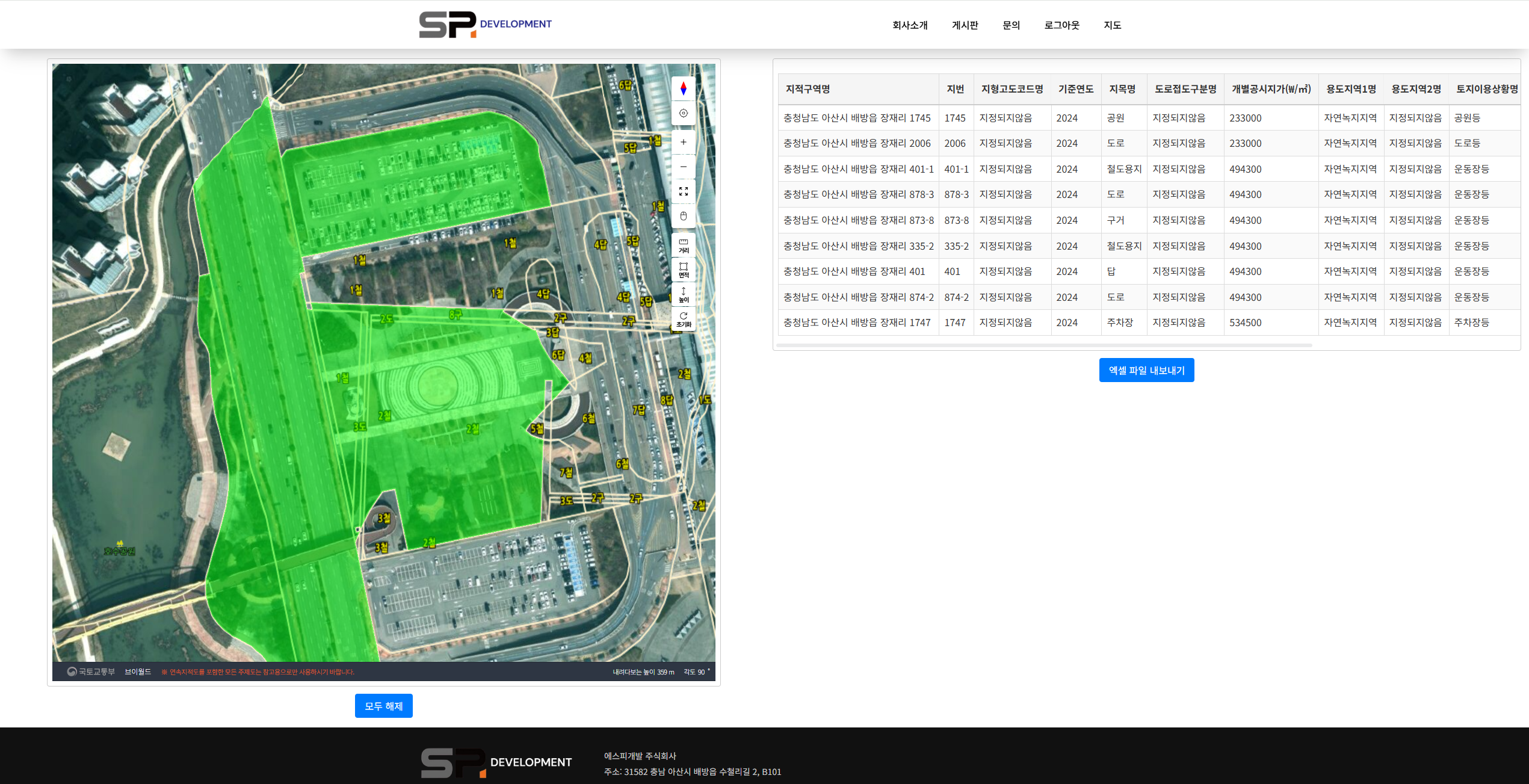Open the 회사소개 menu item

tap(910, 25)
